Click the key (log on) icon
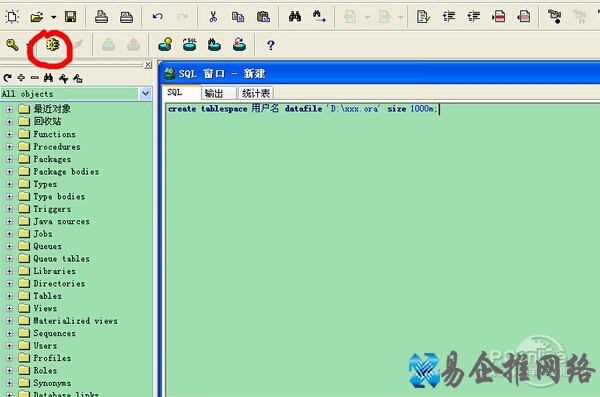The image size is (600, 397). point(12,45)
